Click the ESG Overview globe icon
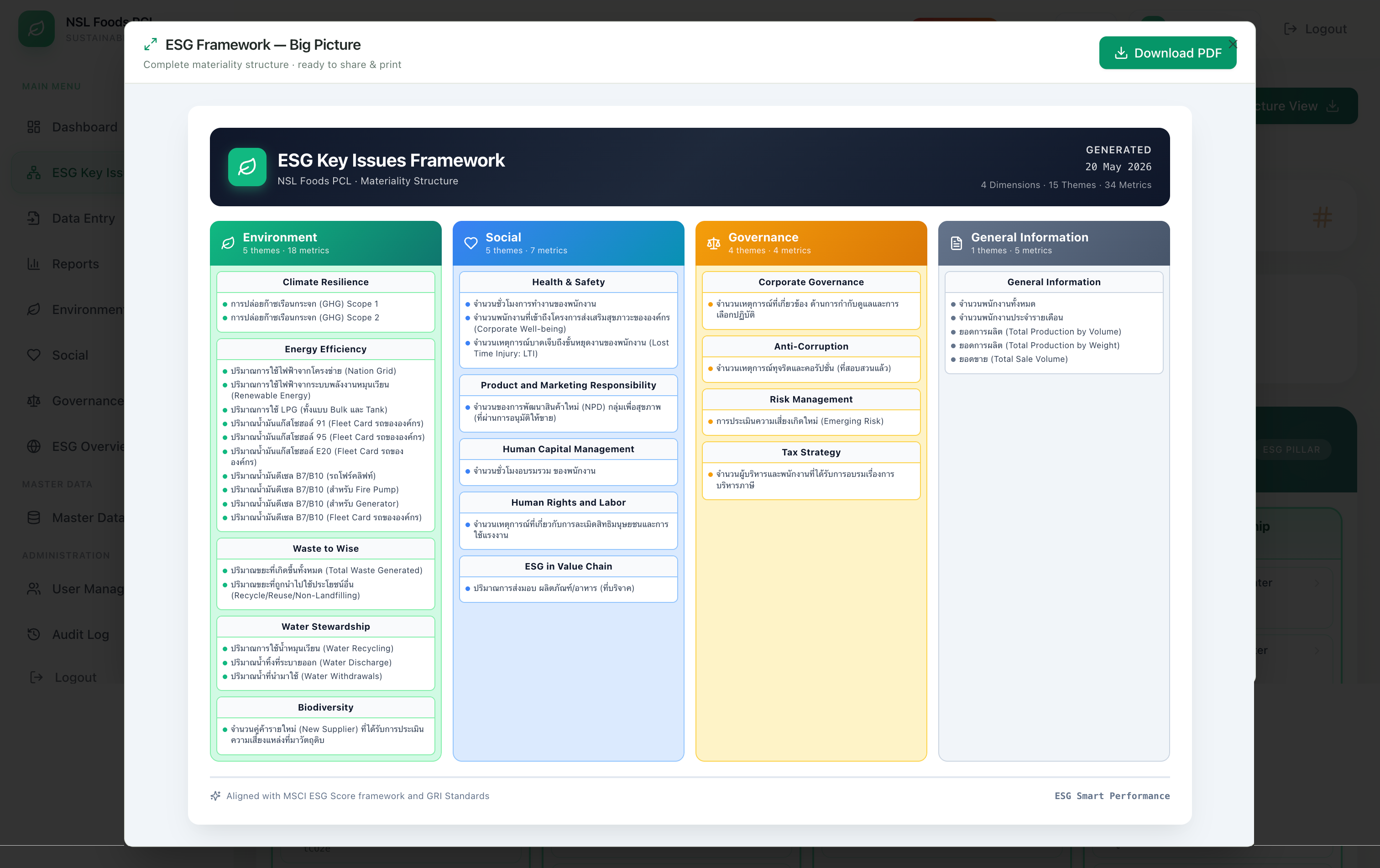Image resolution: width=1380 pixels, height=868 pixels. (x=34, y=446)
